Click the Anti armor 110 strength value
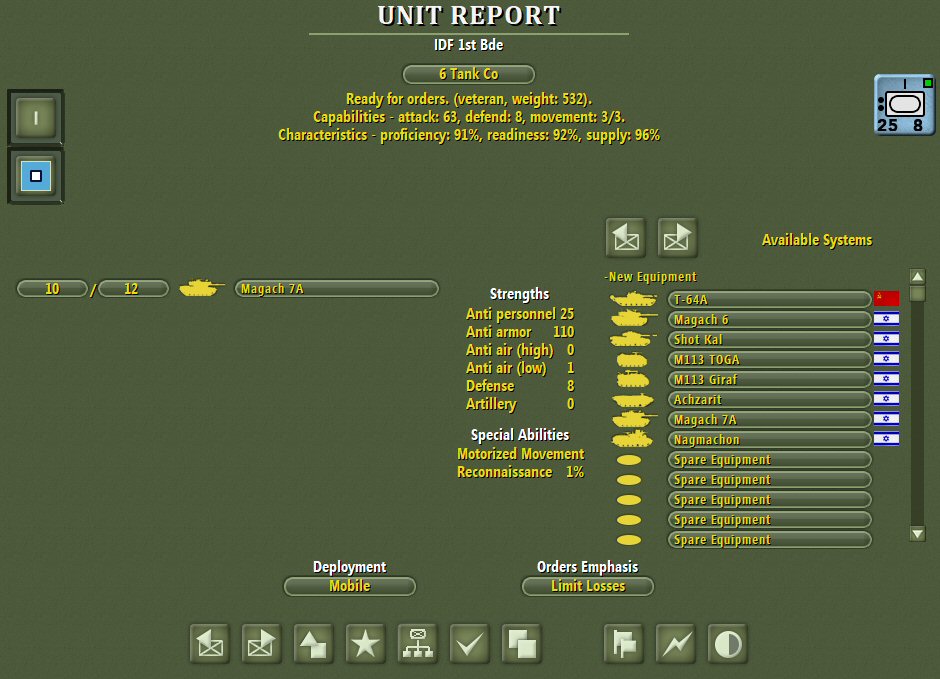Screen dimensions: 940x679 520,332
